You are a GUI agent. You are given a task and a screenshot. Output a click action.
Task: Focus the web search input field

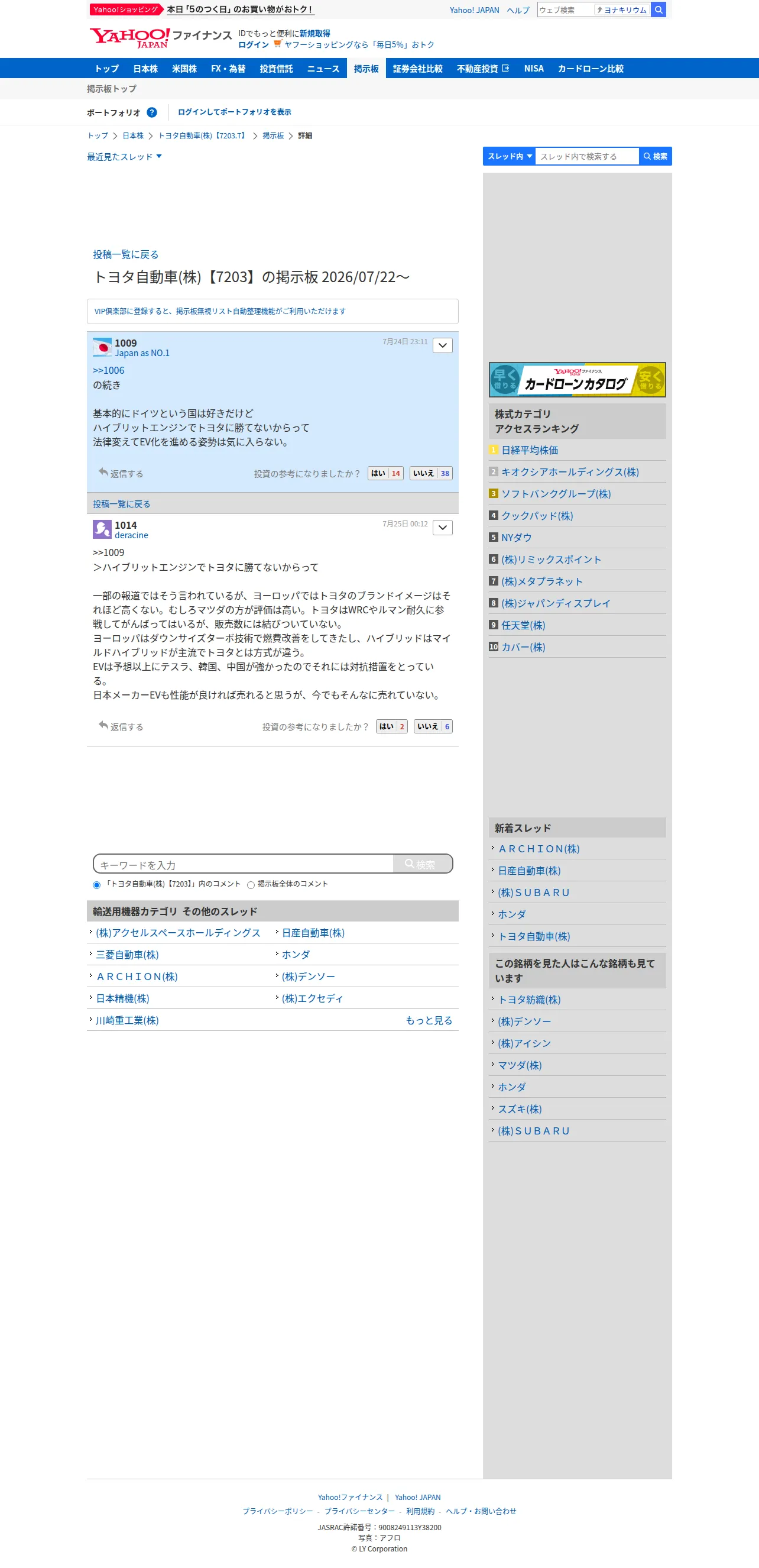coord(565,9)
